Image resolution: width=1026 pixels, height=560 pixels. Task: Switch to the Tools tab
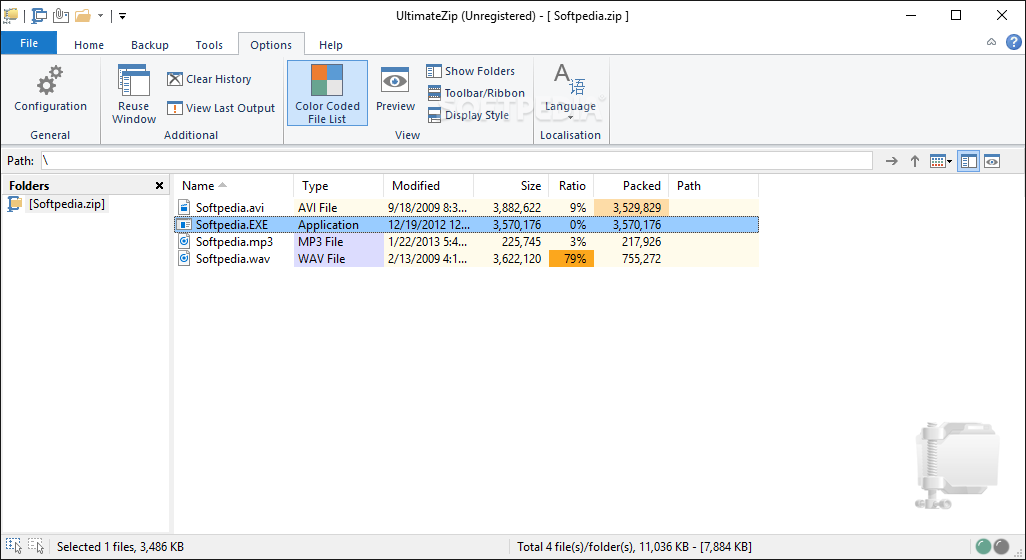click(209, 44)
